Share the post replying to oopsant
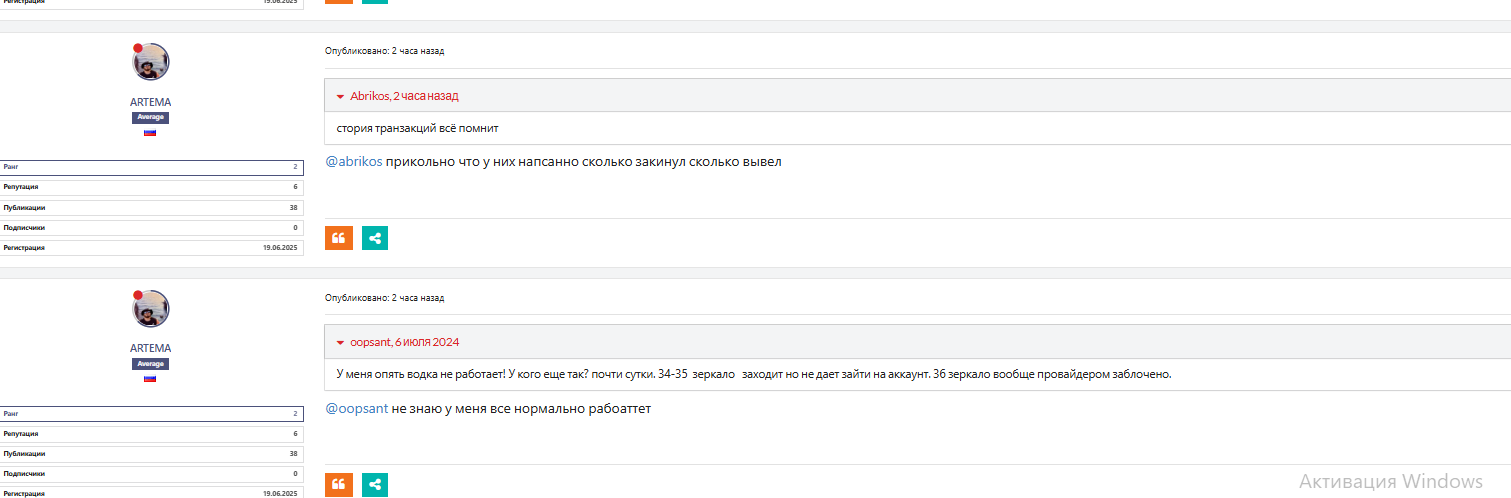This screenshot has width=1511, height=498. (x=375, y=485)
